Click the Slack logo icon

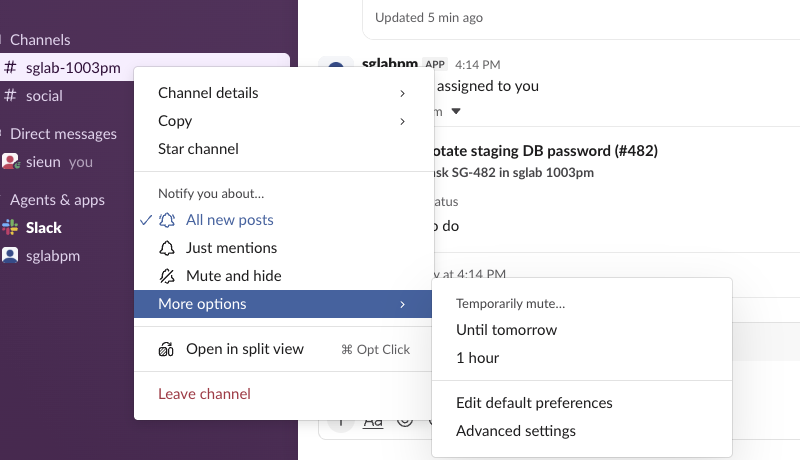pos(10,227)
